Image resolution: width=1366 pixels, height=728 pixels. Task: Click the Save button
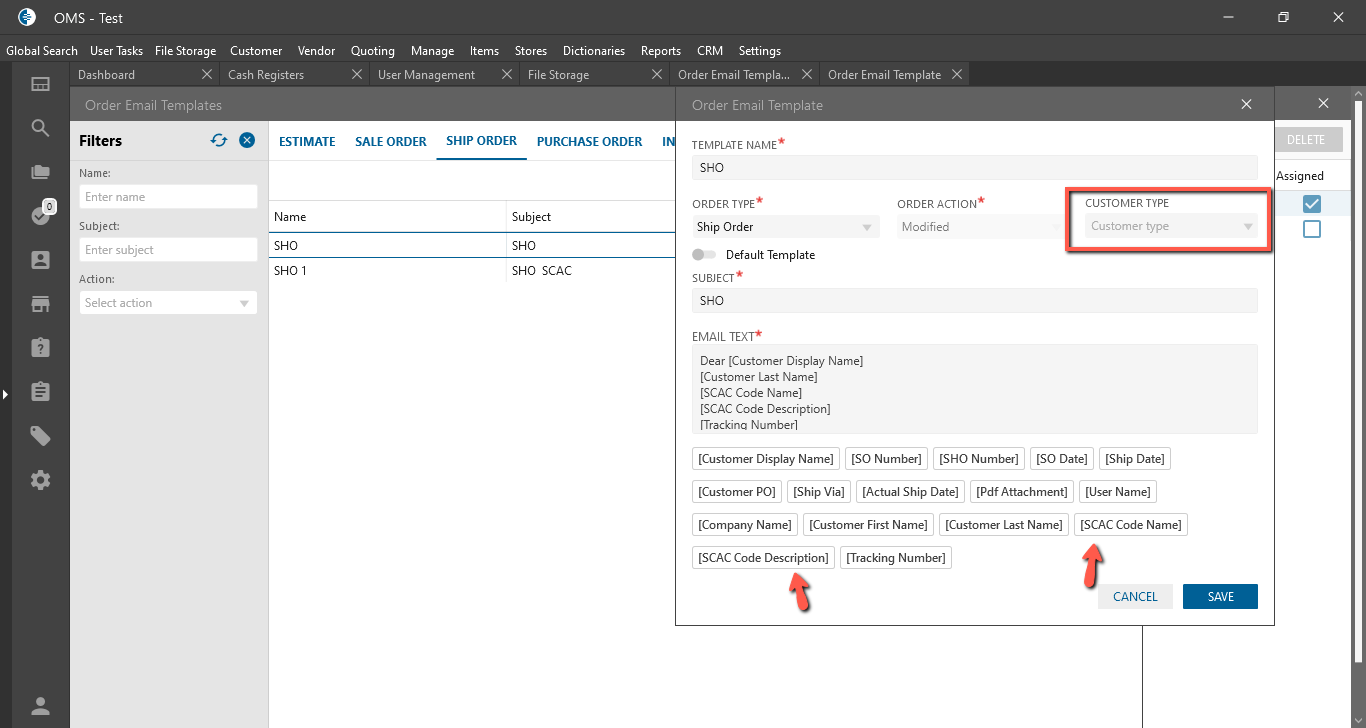pyautogui.click(x=1220, y=596)
